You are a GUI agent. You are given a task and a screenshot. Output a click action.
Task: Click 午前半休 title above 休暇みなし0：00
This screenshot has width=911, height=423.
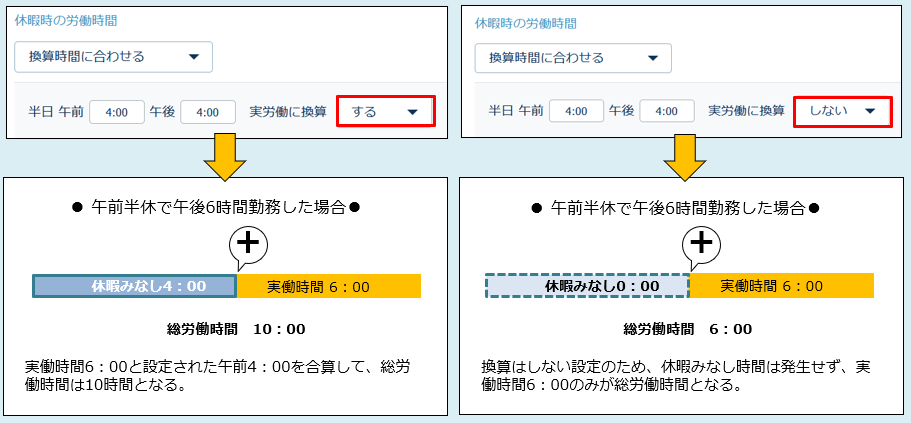(676, 207)
